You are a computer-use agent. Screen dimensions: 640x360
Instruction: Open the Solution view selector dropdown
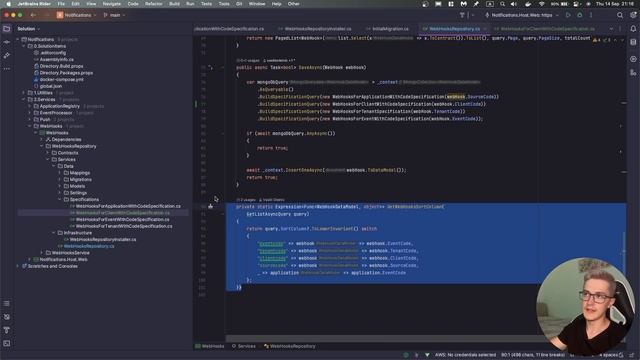pos(29,29)
